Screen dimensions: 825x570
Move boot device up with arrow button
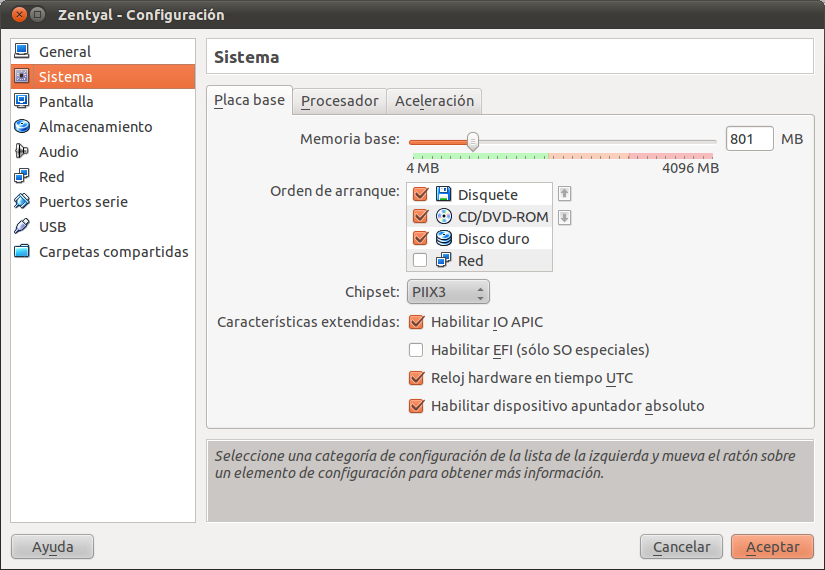(565, 194)
